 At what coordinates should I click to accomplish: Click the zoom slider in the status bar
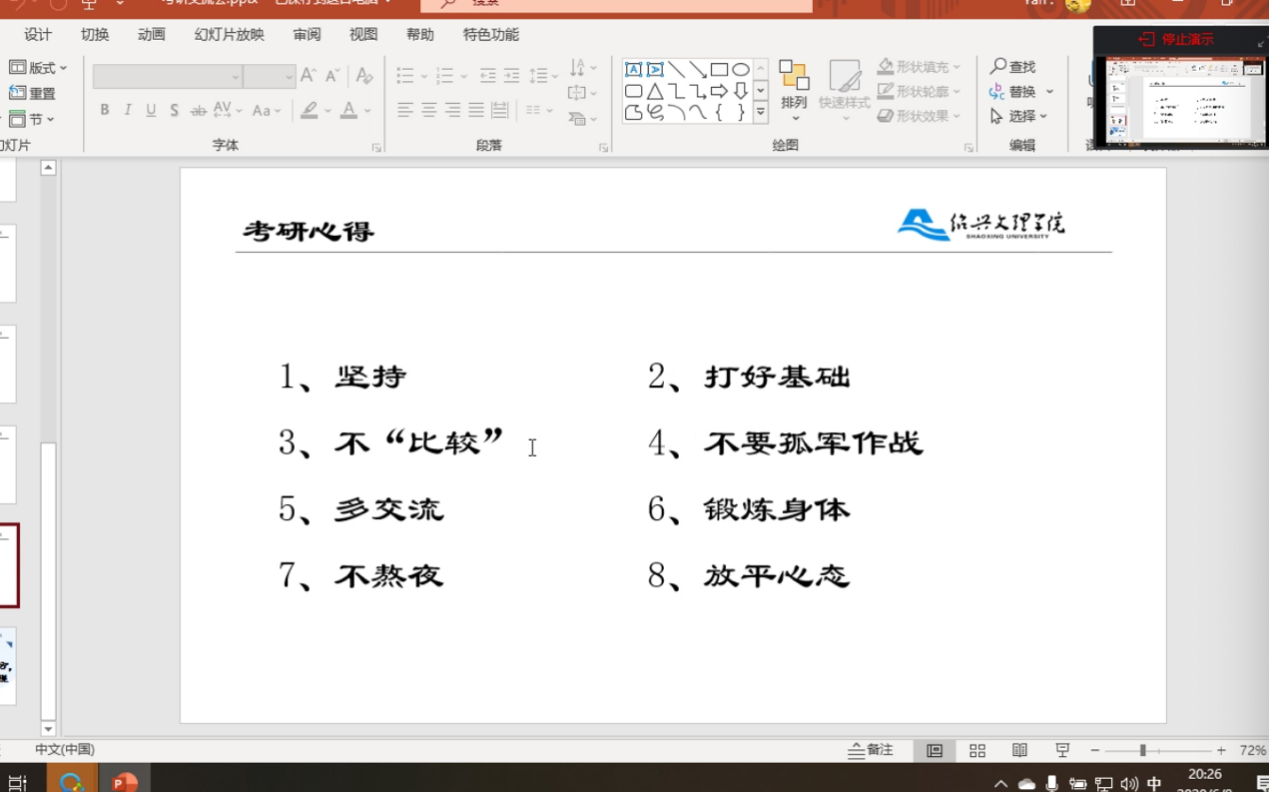coord(1143,750)
